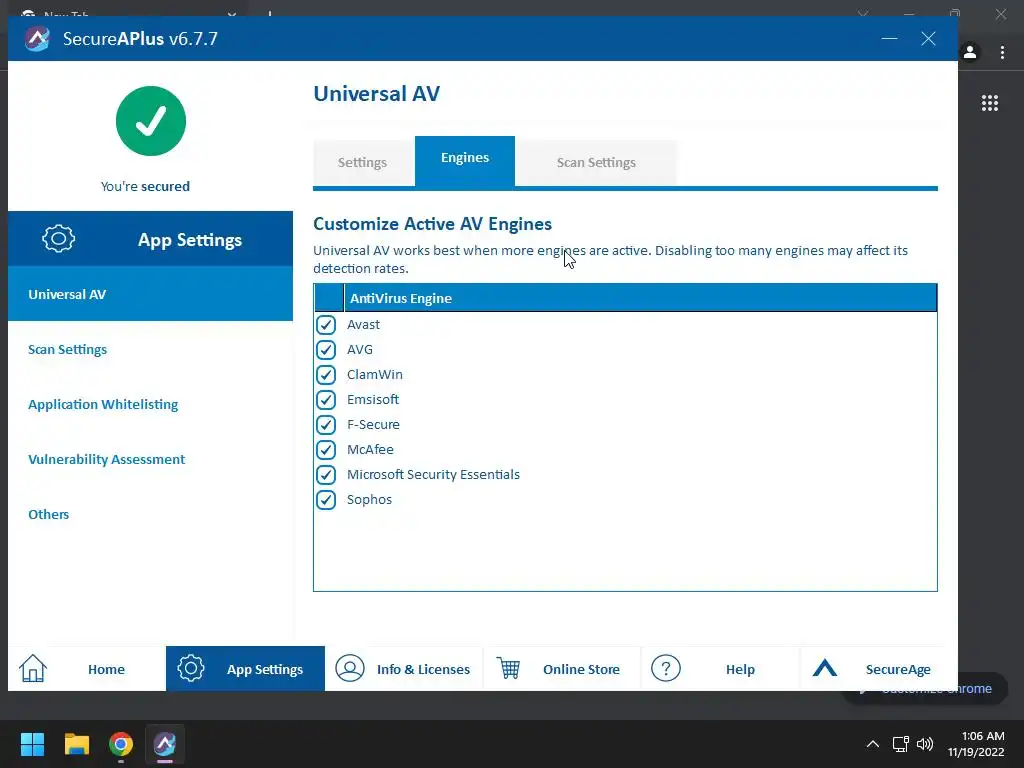Viewport: 1024px width, 768px height.
Task: Click Universal AV page heading
Action: point(377,93)
